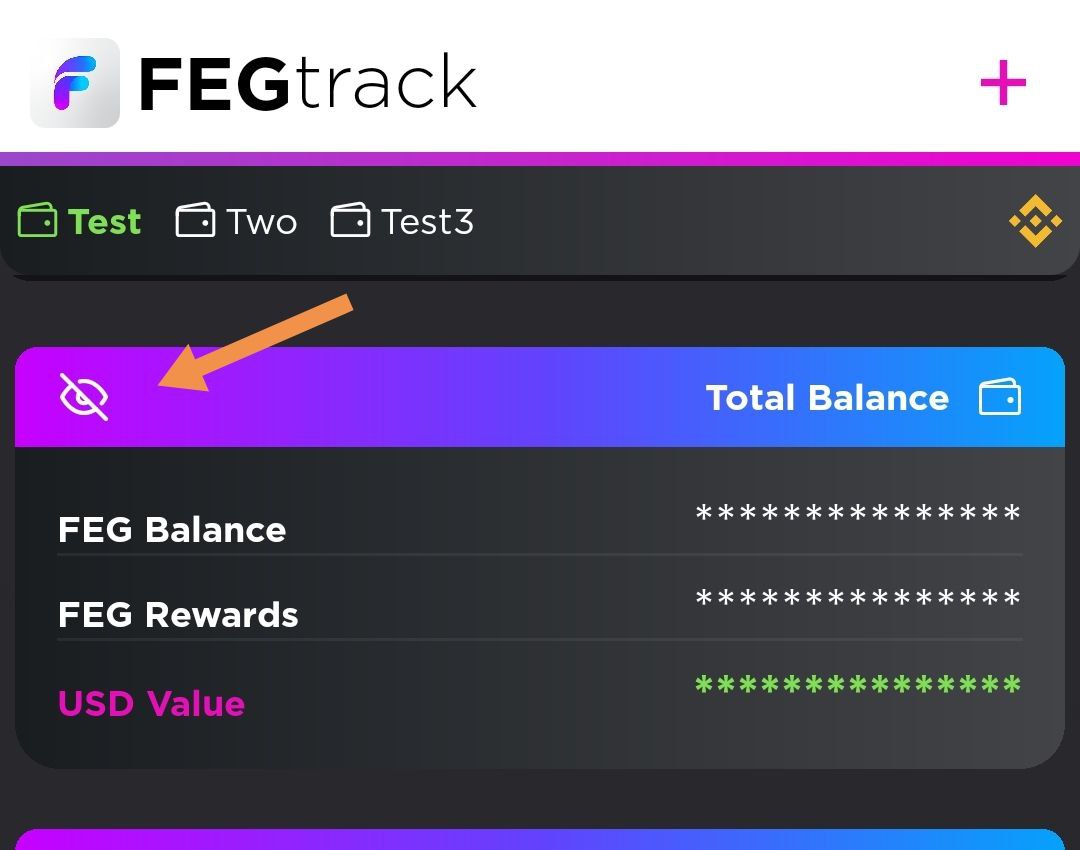1080x850 pixels.
Task: Toggle balance visibility with eye icon
Action: pos(84,397)
